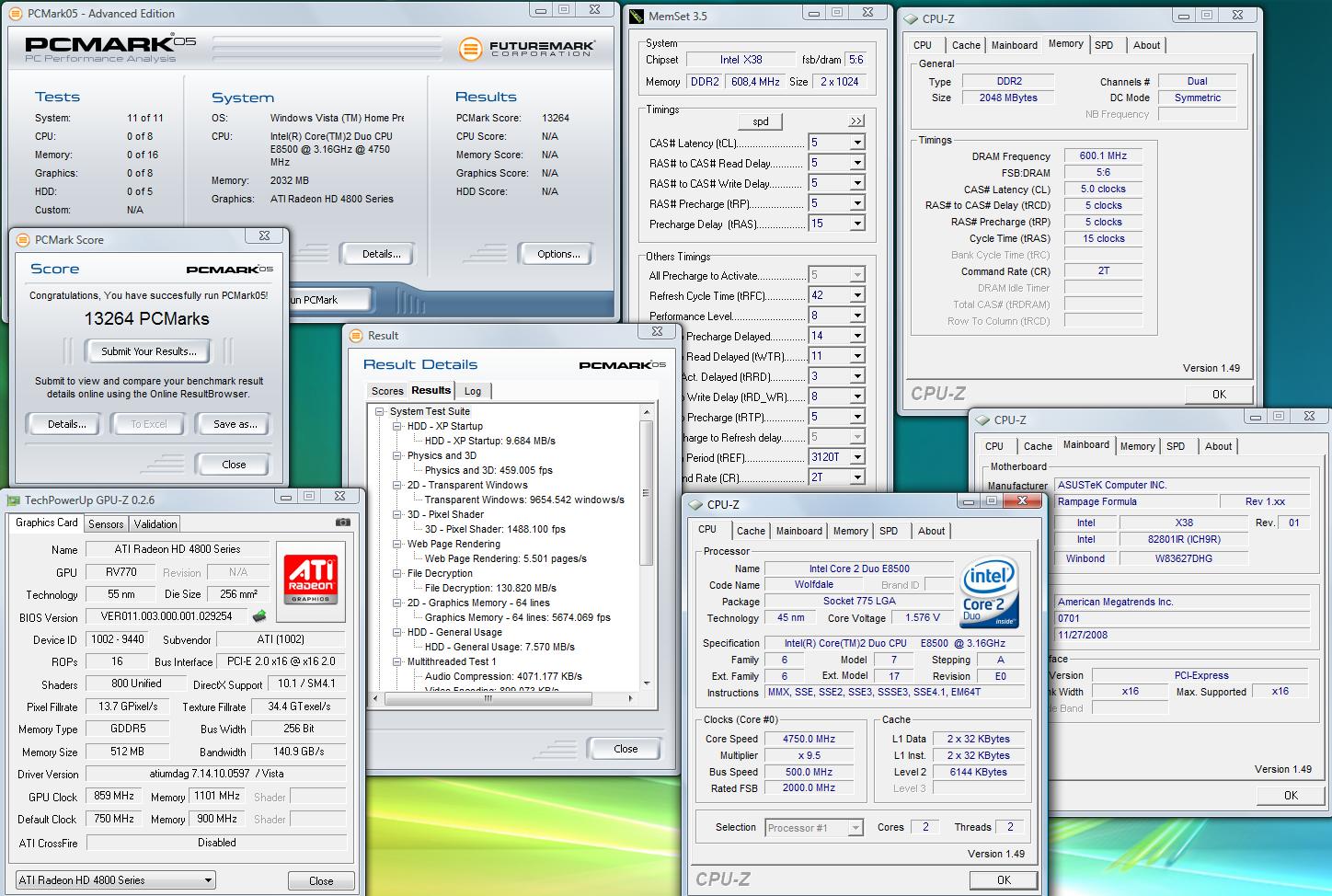
Task: Click title icon of CPU-Z Mainboard window
Action: pyautogui.click(x=982, y=419)
